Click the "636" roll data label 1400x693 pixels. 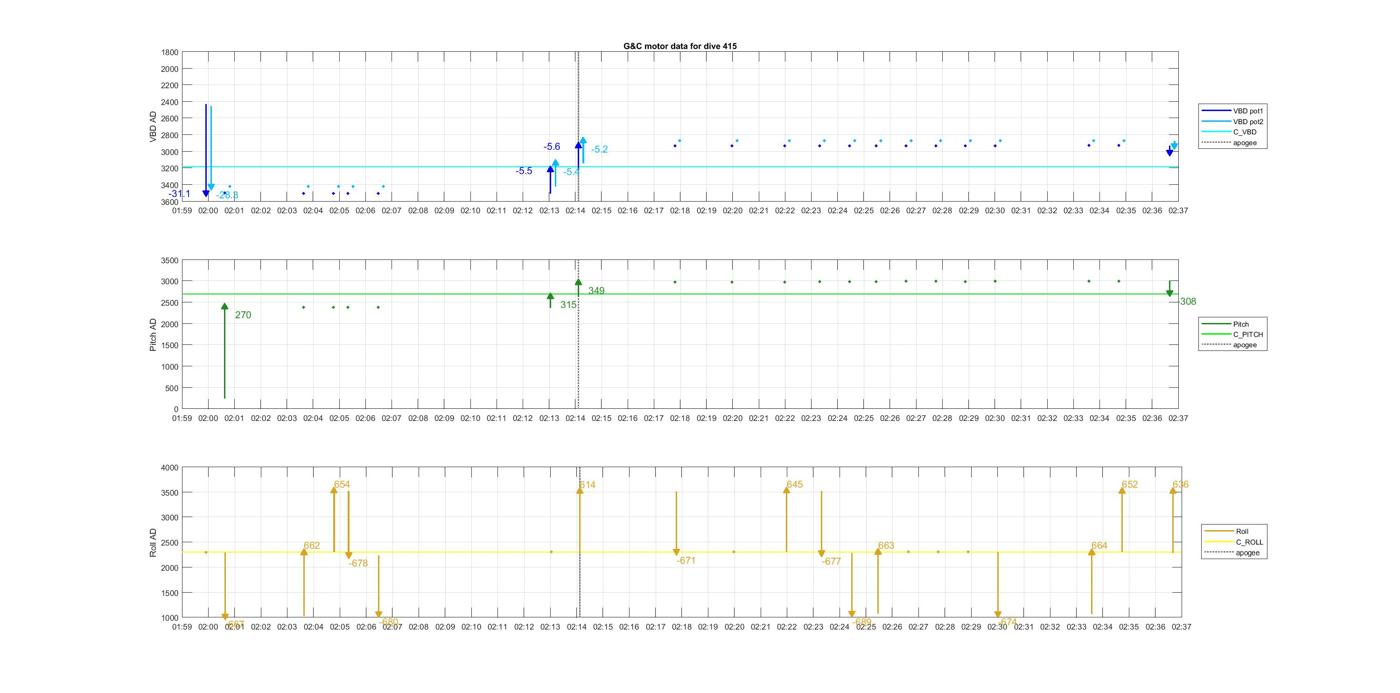coord(1180,485)
